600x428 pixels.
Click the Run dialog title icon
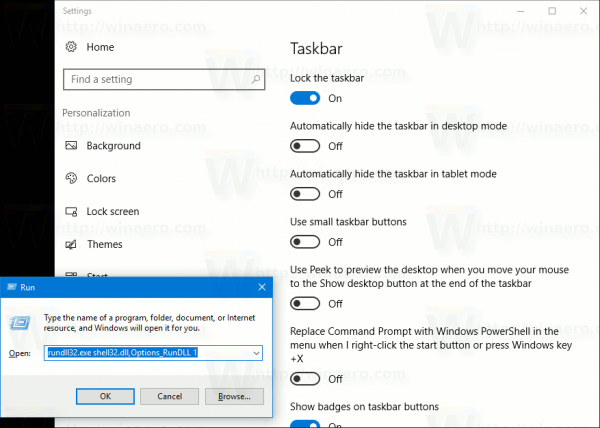[12, 287]
